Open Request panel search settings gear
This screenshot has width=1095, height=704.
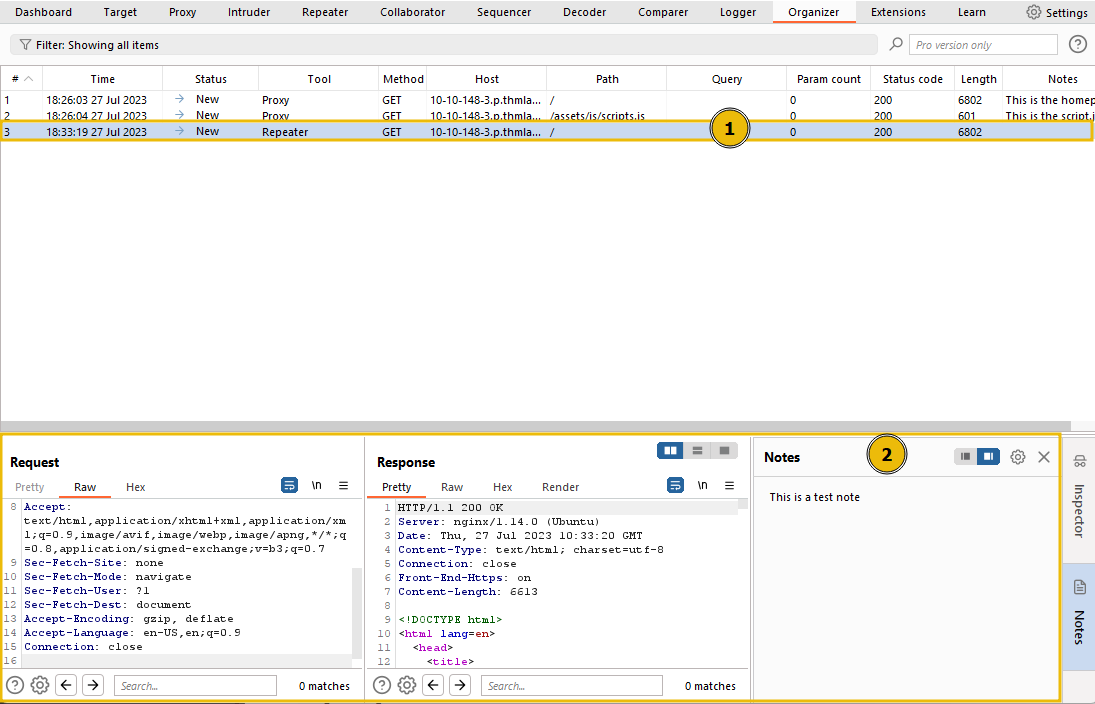pyautogui.click(x=40, y=685)
